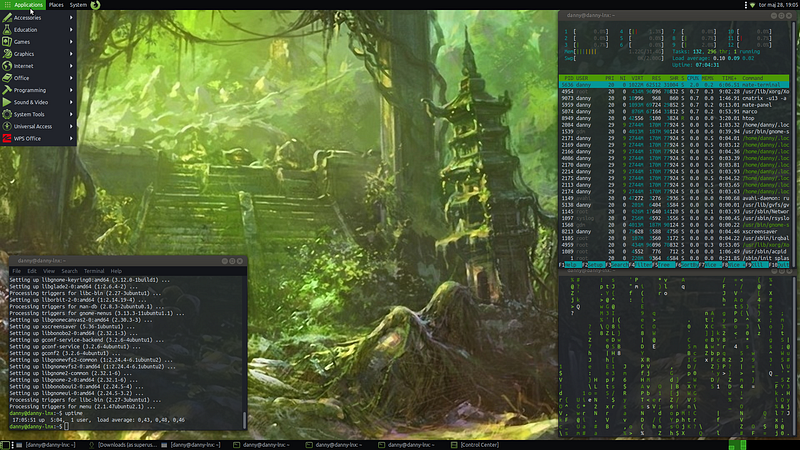Click F10 Quit in htop footer

pyautogui.click(x=779, y=265)
